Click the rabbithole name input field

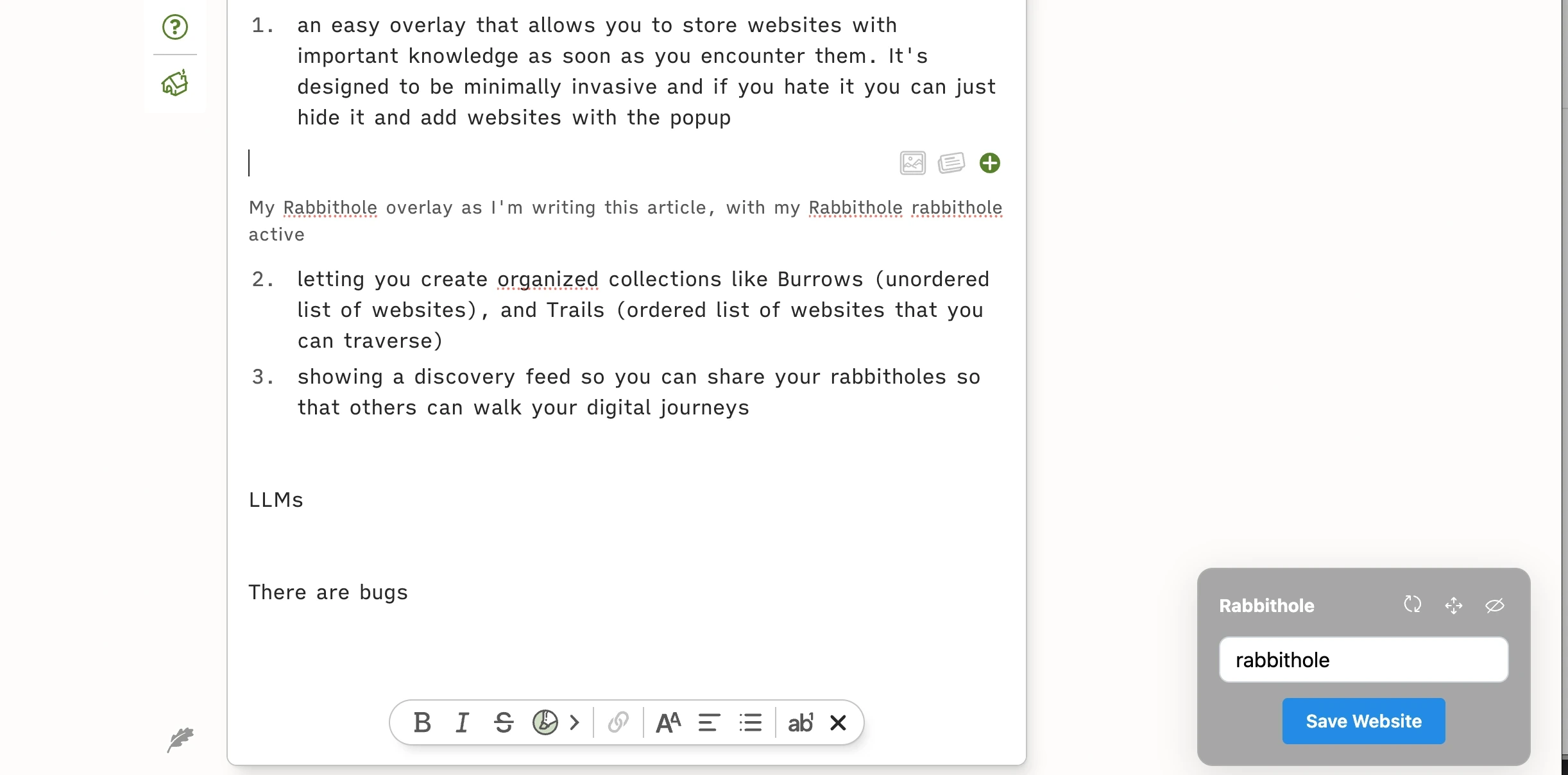[x=1363, y=660]
